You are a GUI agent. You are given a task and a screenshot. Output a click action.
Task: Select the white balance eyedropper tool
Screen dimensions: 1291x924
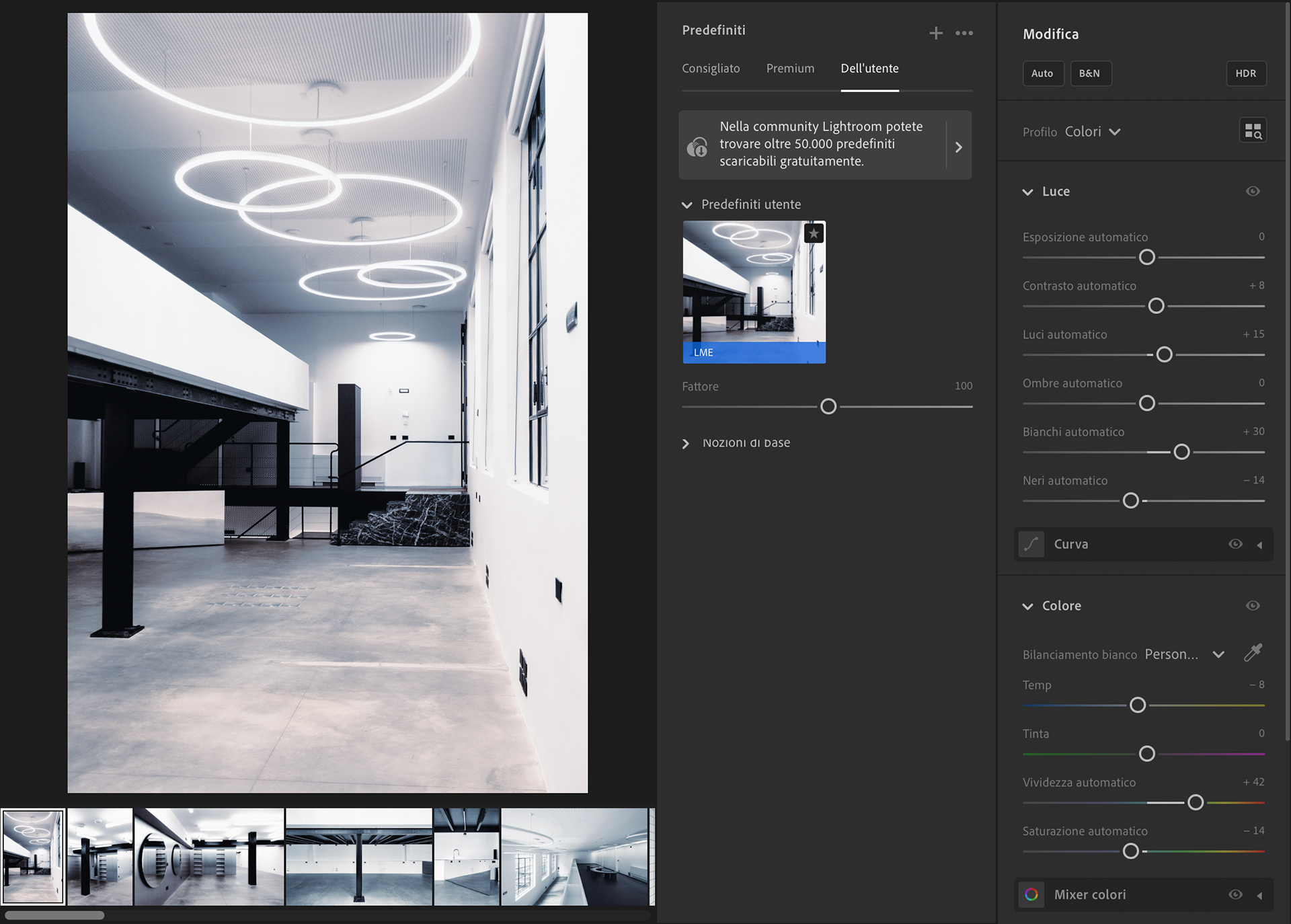[x=1253, y=652]
